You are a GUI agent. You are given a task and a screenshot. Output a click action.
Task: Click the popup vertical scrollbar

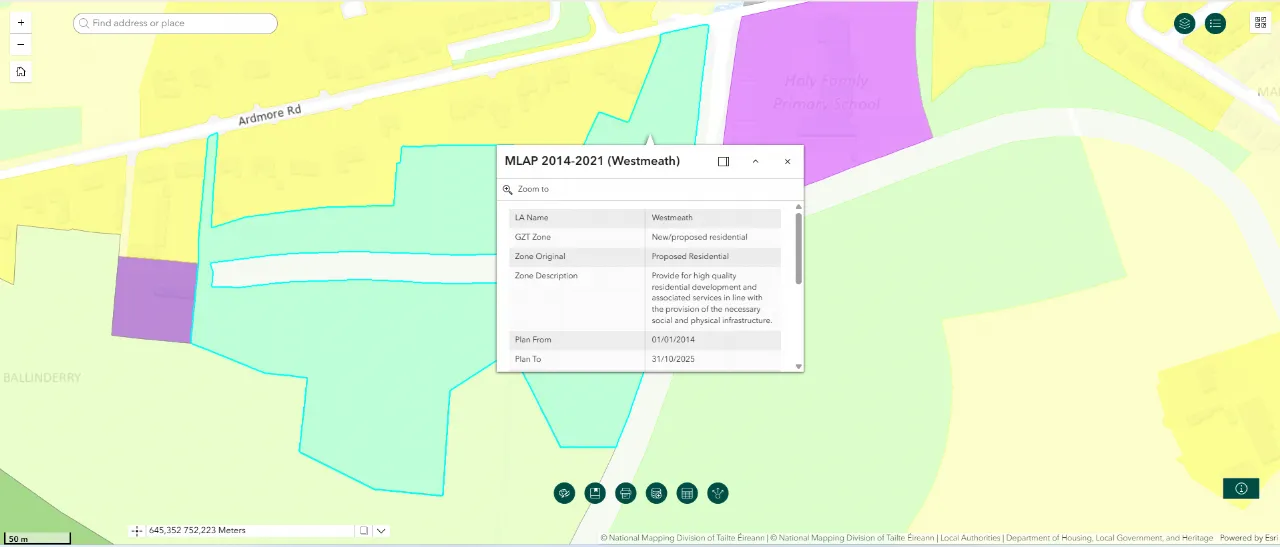[798, 247]
